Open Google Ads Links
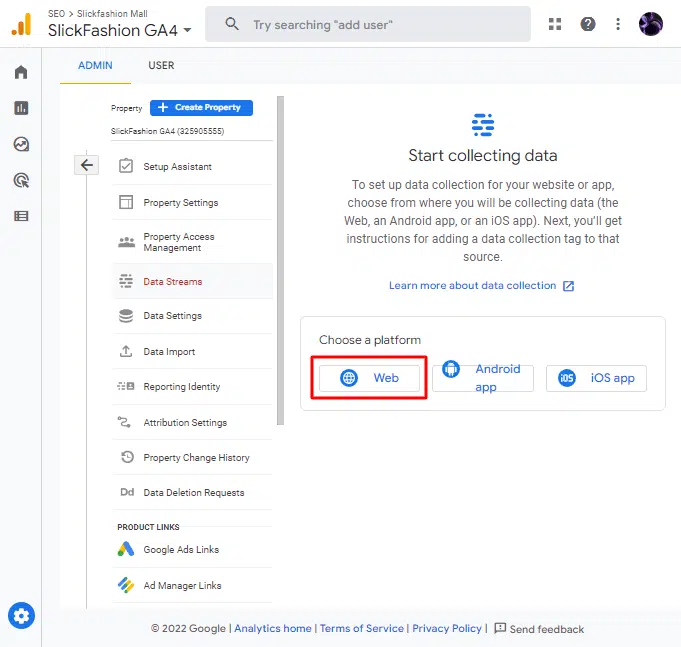681x647 pixels. coord(192,549)
